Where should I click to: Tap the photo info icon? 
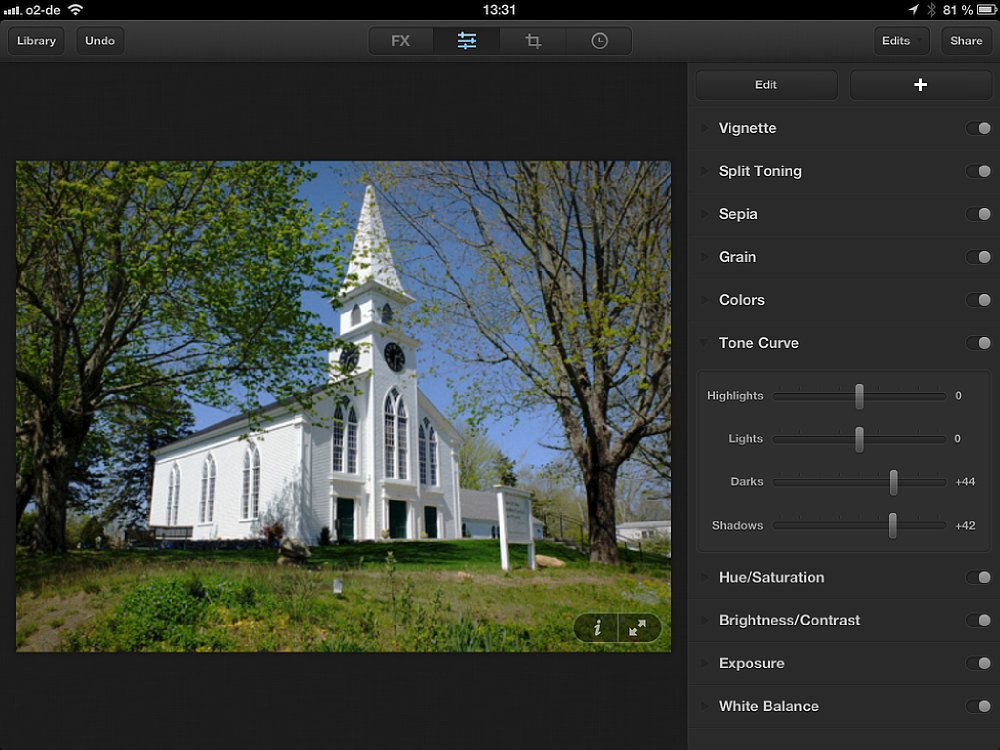point(597,628)
